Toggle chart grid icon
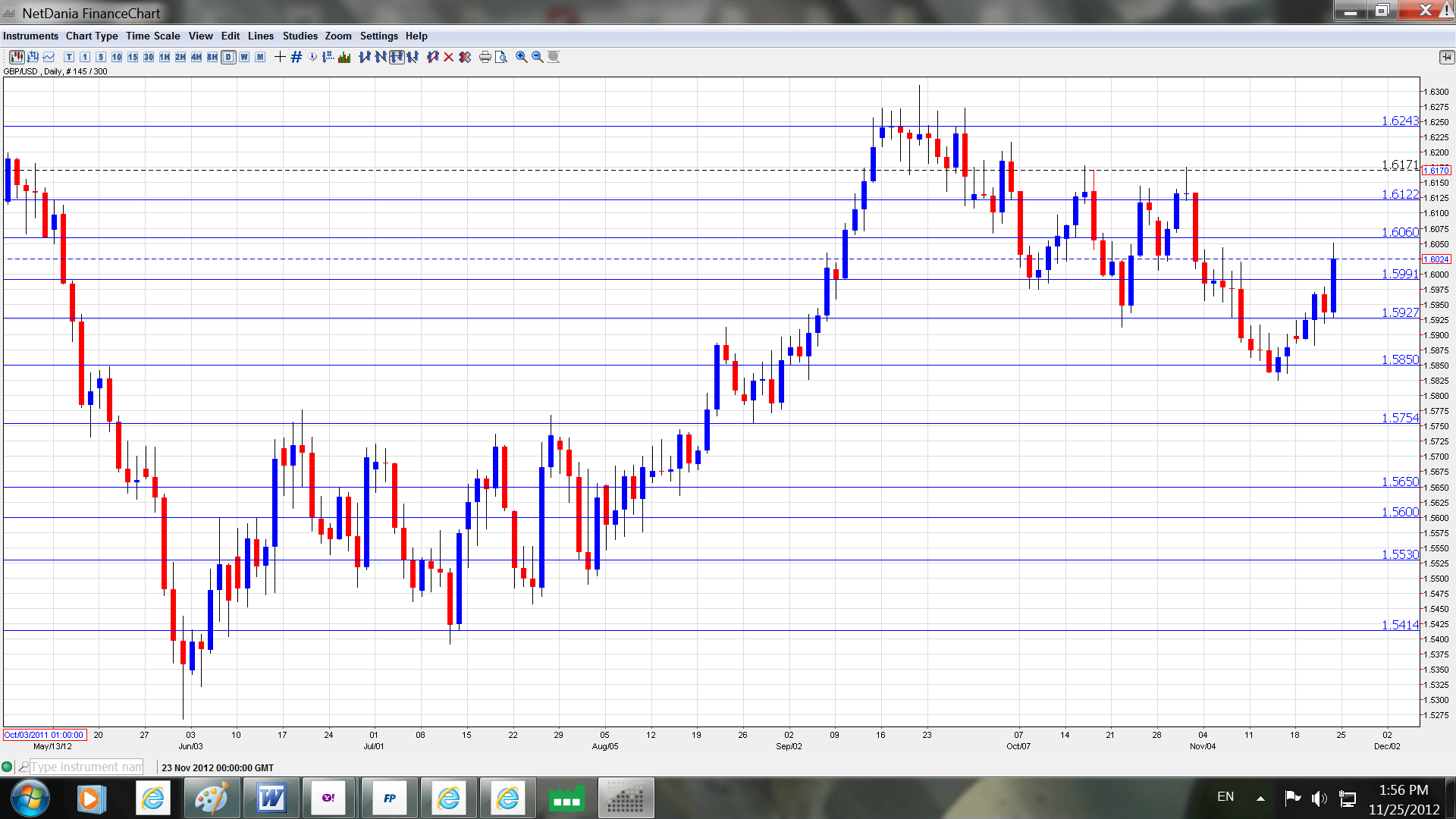This screenshot has width=1456, height=819. (x=297, y=57)
